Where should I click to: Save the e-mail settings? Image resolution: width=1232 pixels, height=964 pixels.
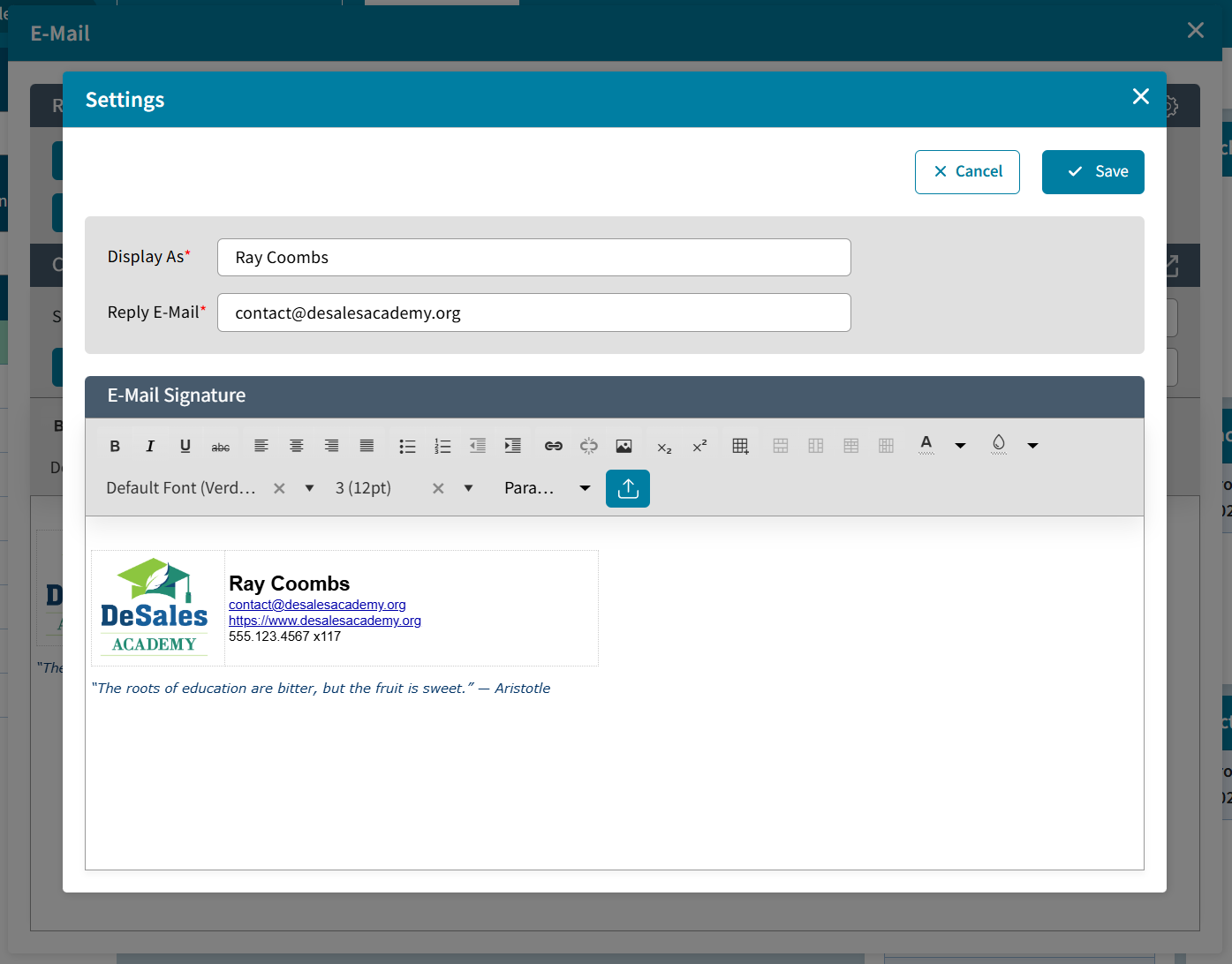tap(1093, 171)
